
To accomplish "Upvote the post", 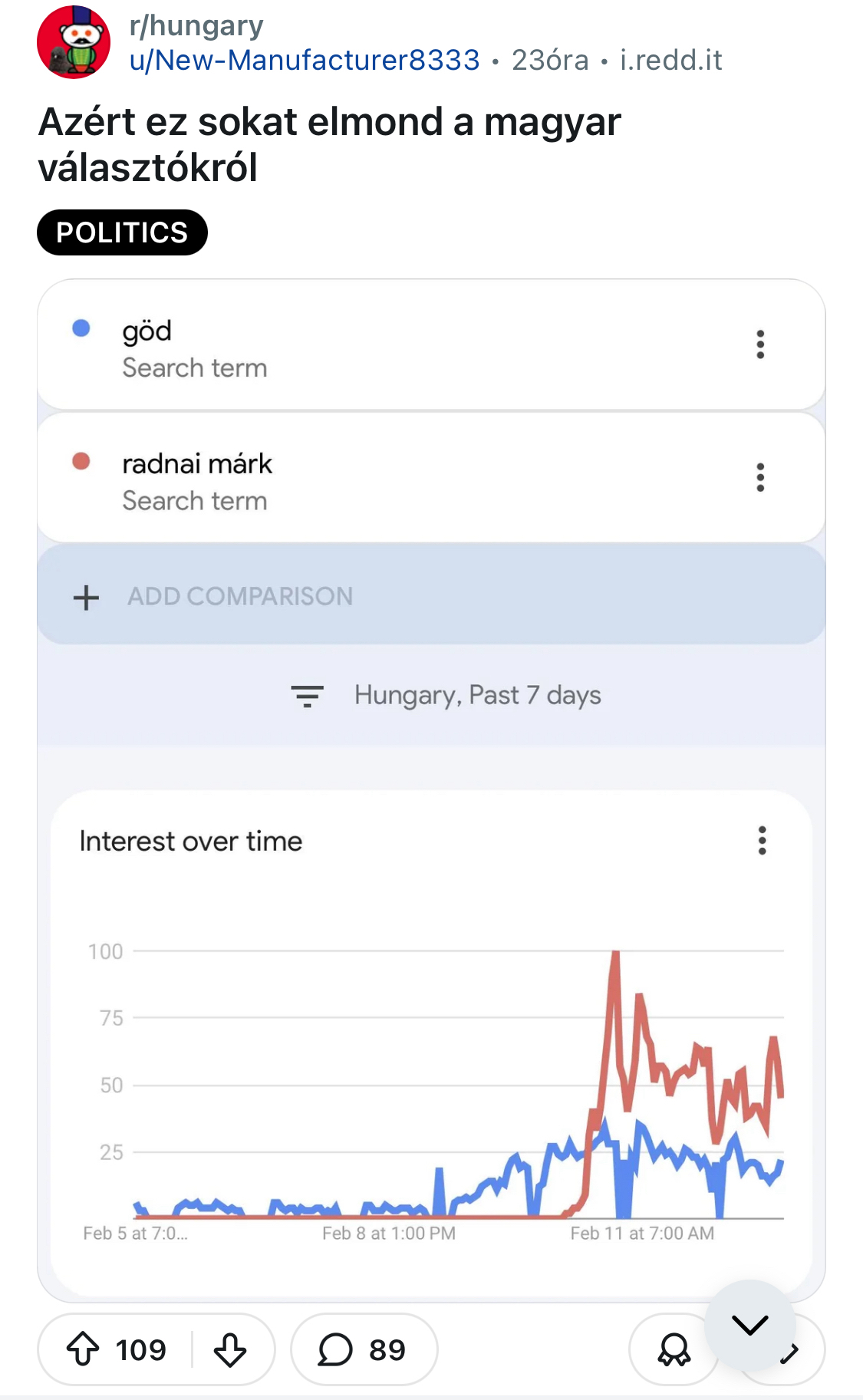I will pos(83,1349).
